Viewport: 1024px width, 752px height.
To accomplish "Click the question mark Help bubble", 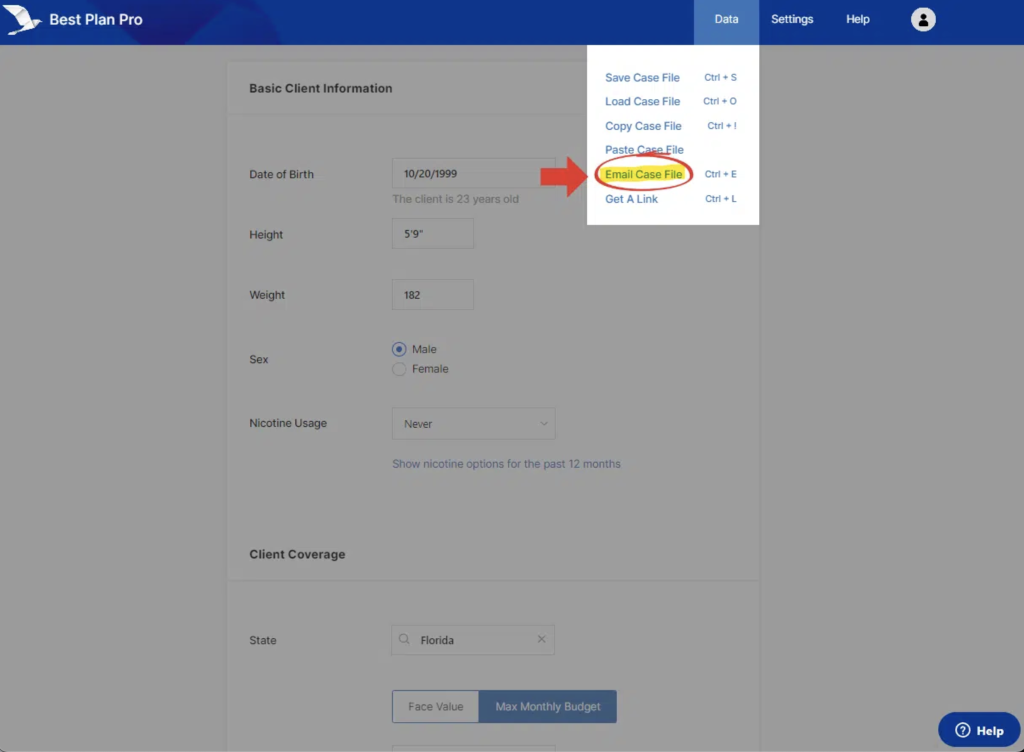I will point(979,730).
